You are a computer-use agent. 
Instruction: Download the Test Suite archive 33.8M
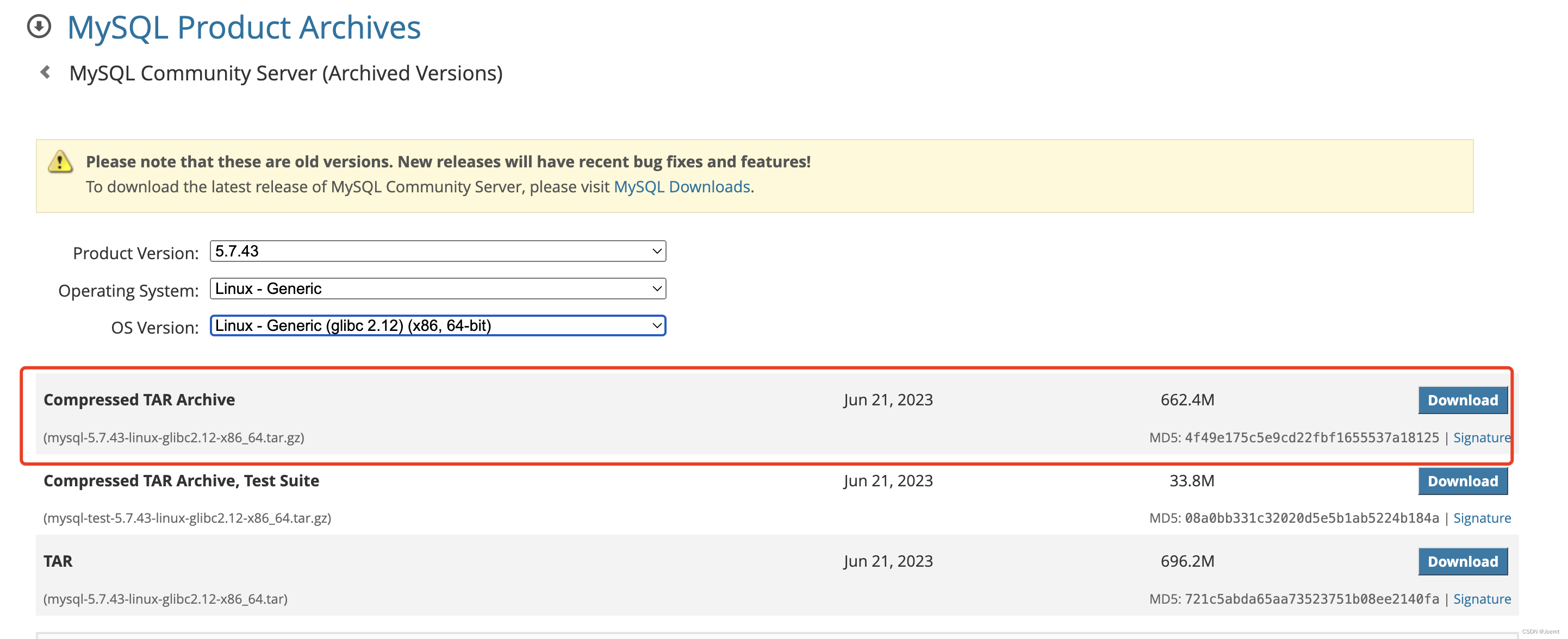(x=1463, y=481)
